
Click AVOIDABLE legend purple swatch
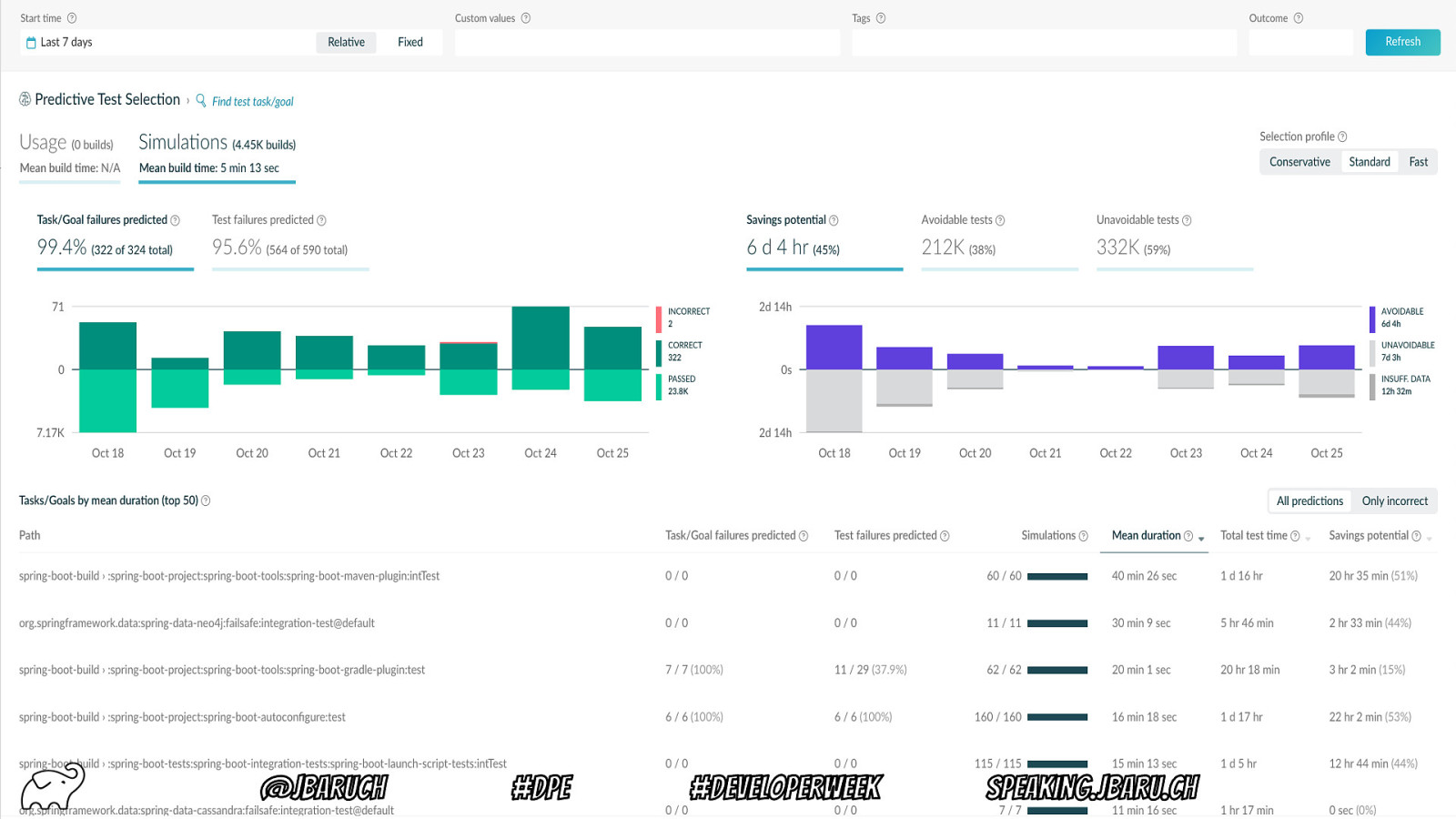(1372, 319)
